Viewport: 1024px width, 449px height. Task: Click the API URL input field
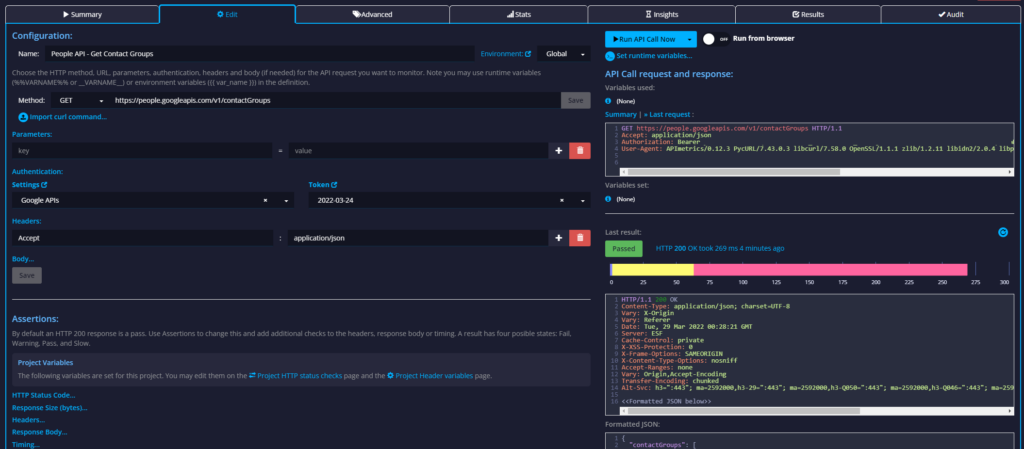[x=334, y=101]
